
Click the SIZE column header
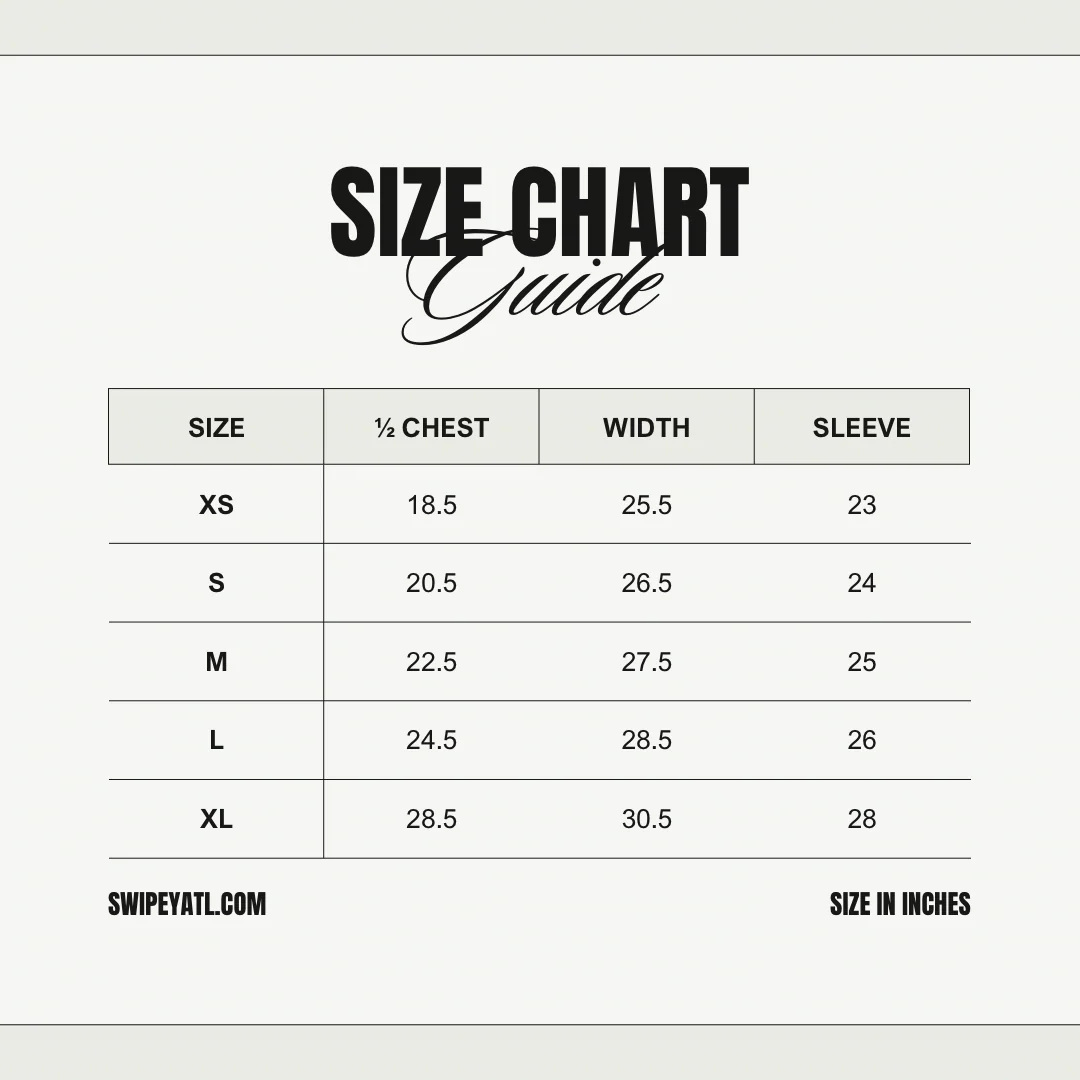216,428
